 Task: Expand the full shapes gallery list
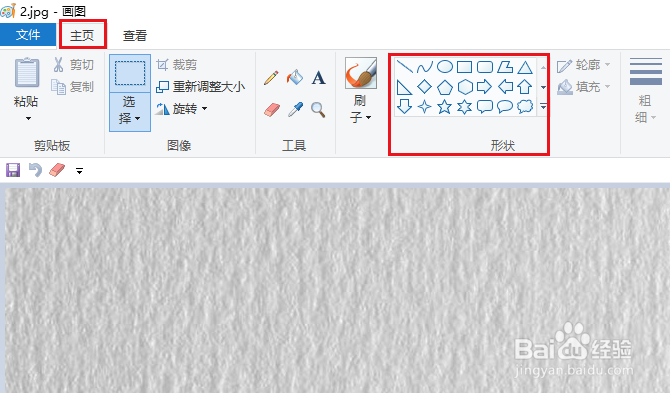pyautogui.click(x=543, y=106)
